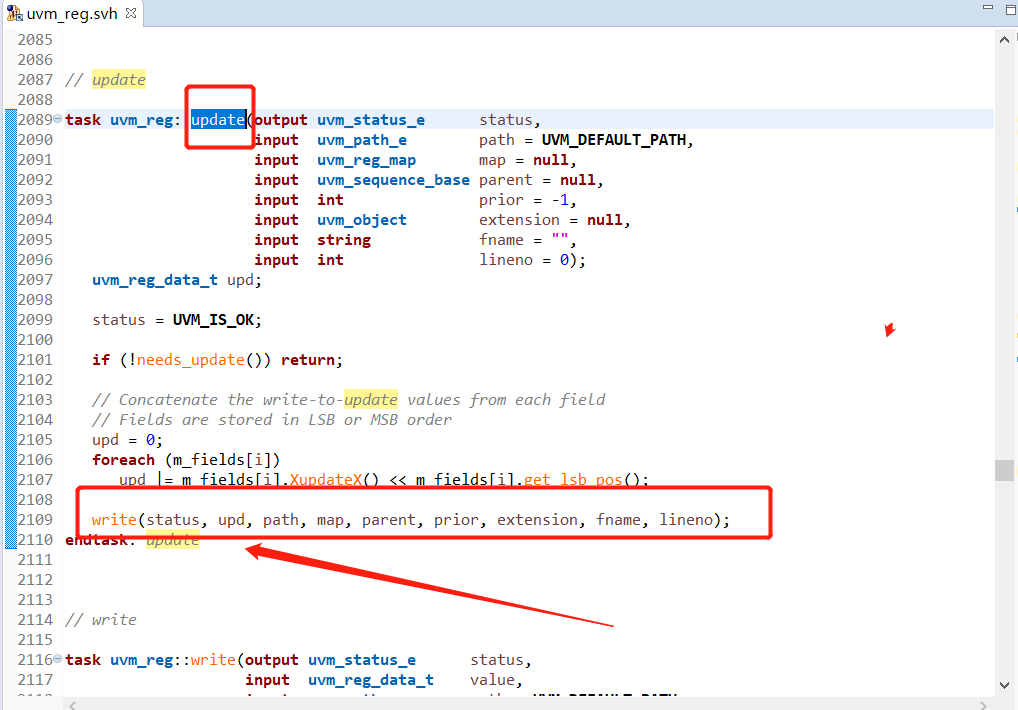
Task: Click the vertical scrollbar up arrow
Action: tap(1004, 40)
